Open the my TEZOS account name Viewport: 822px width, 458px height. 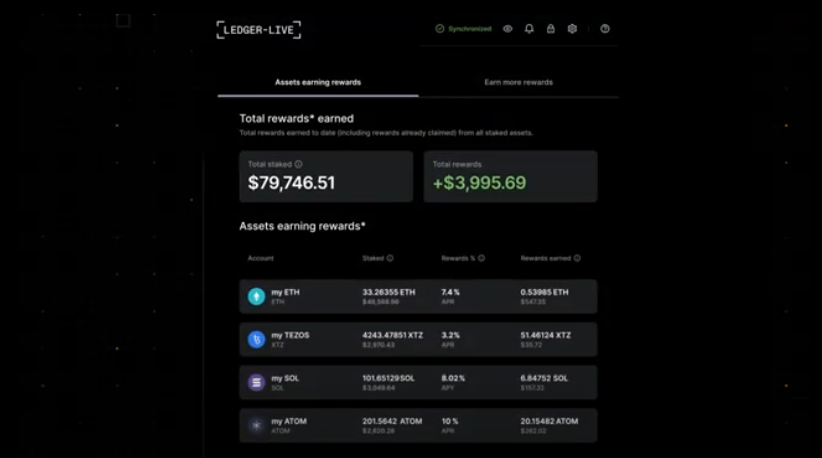290,335
